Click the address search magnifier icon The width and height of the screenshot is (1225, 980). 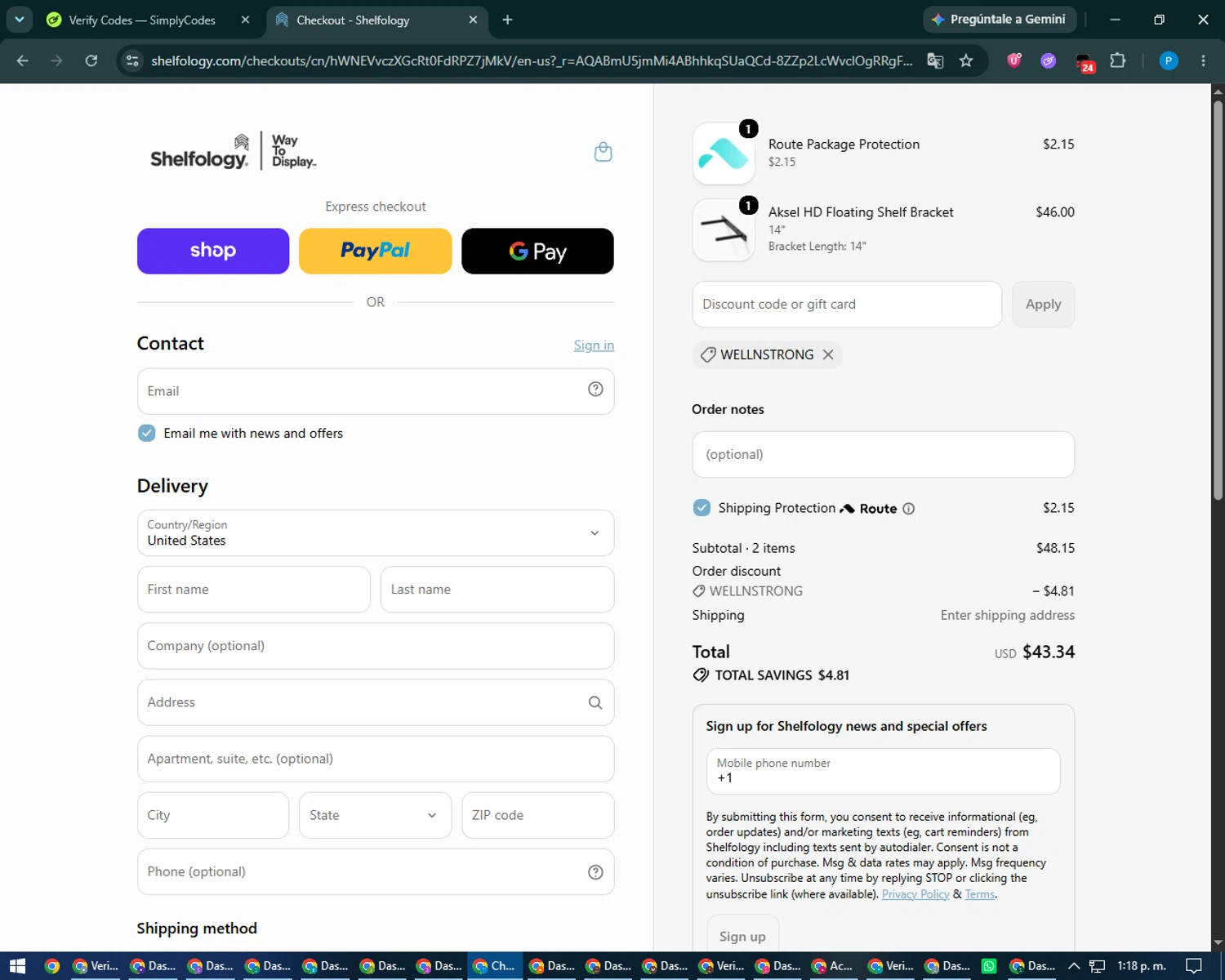[595, 702]
